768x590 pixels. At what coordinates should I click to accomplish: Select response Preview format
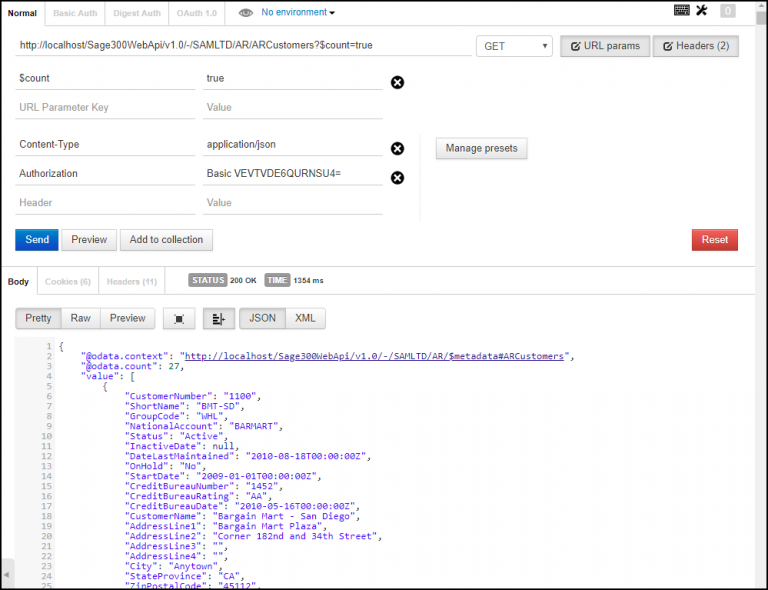[127, 318]
